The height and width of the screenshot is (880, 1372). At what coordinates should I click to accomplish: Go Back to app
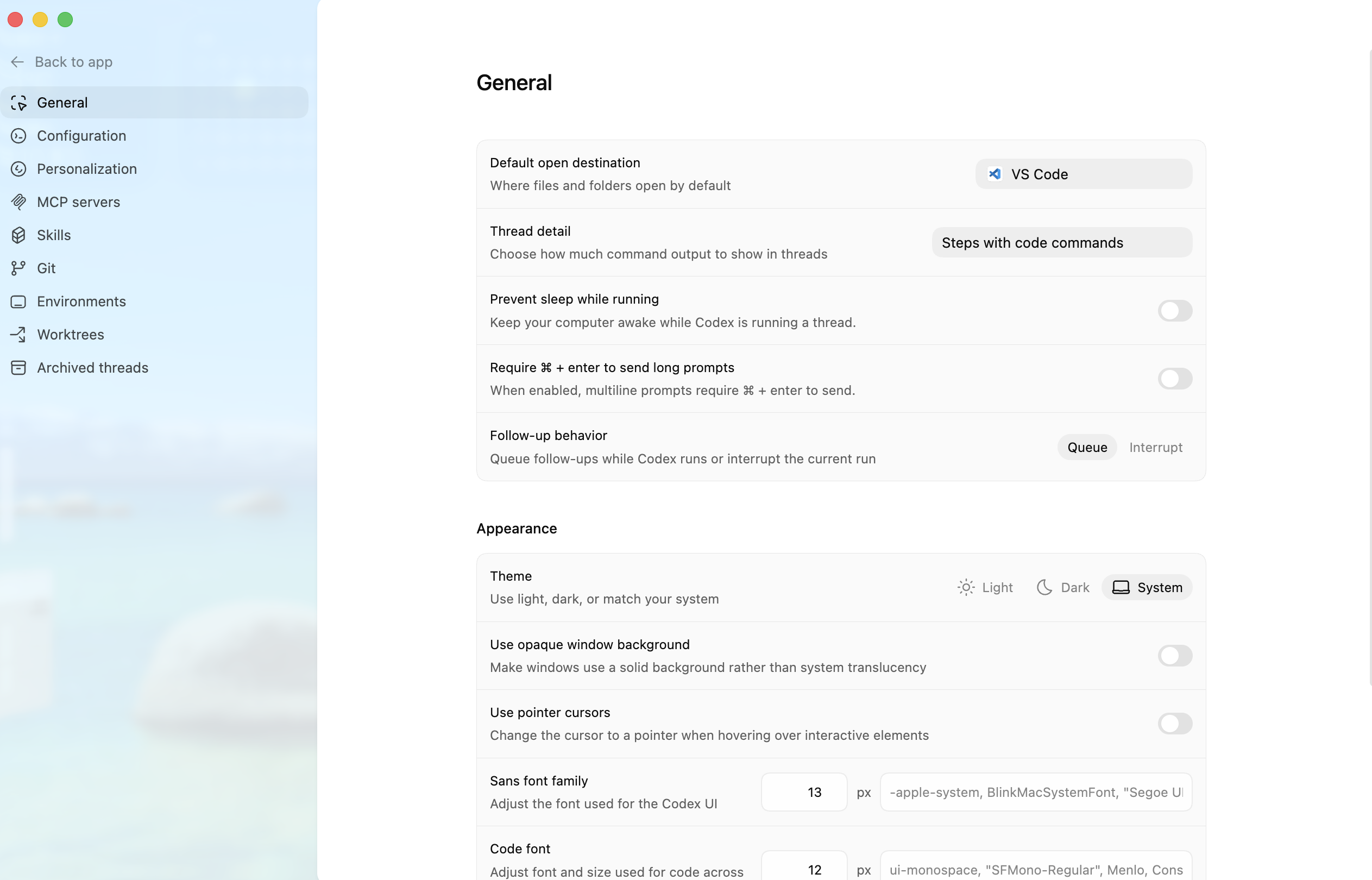tap(62, 62)
